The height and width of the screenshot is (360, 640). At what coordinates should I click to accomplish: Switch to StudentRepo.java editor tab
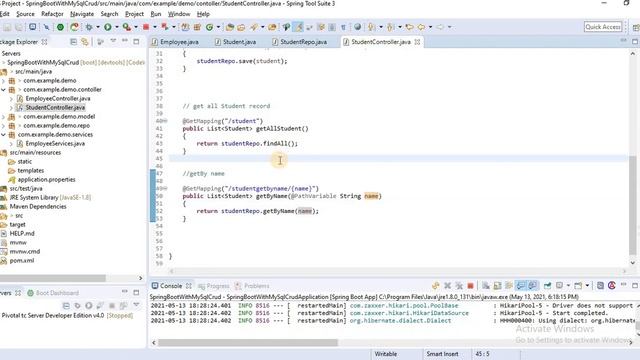pyautogui.click(x=303, y=42)
